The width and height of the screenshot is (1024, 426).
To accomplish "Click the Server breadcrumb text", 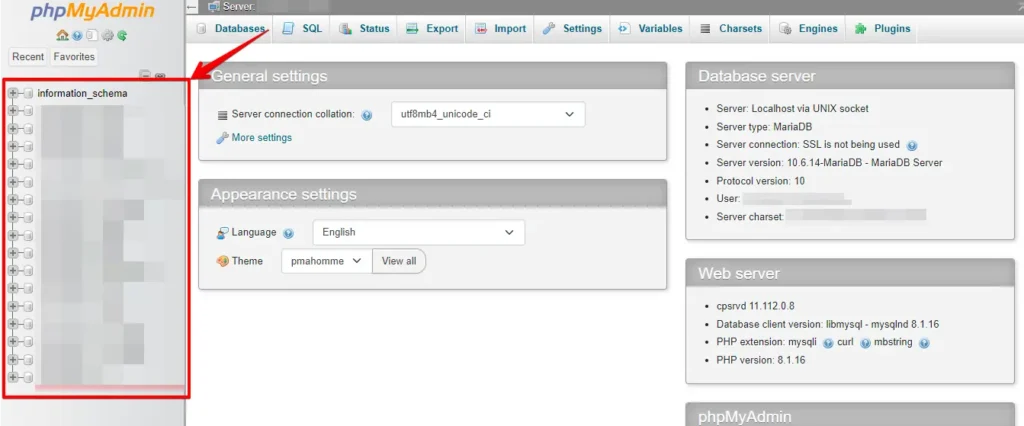I will coord(239,7).
